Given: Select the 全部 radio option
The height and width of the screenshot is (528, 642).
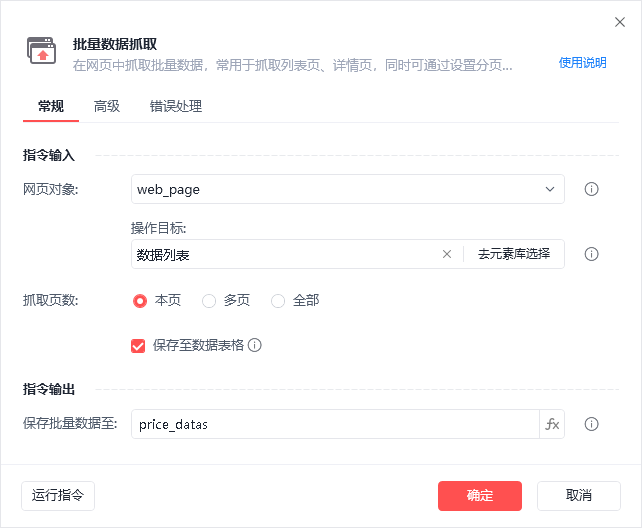Looking at the screenshot, I should tap(278, 301).
